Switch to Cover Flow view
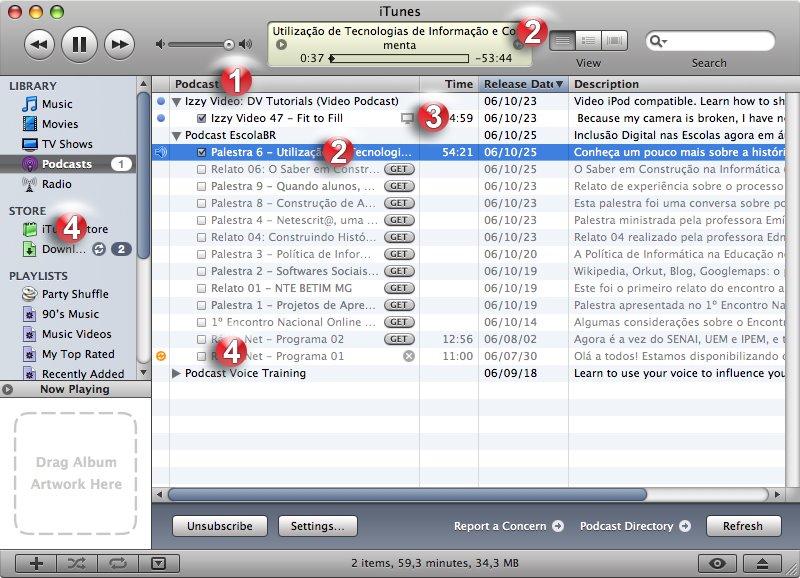 click(x=614, y=41)
